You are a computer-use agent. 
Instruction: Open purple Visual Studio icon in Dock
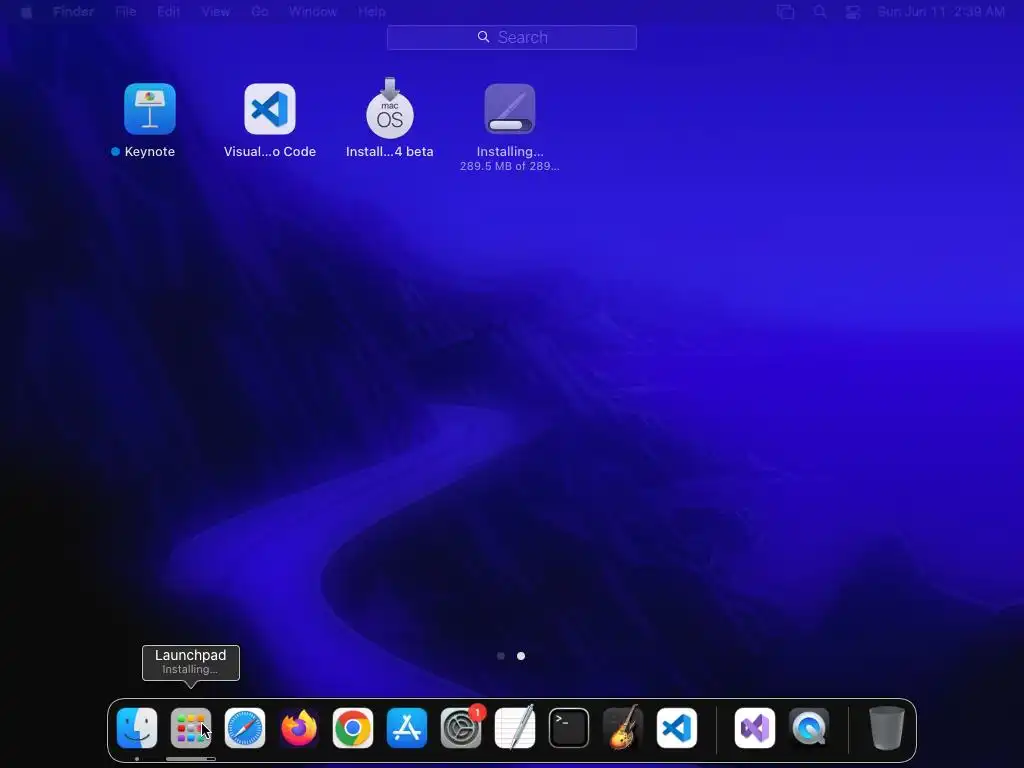click(x=755, y=728)
